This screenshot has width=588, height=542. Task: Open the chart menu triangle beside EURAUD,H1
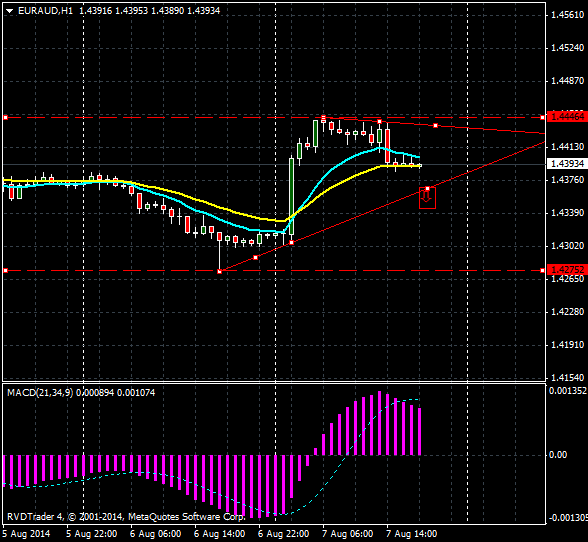pos(9,11)
